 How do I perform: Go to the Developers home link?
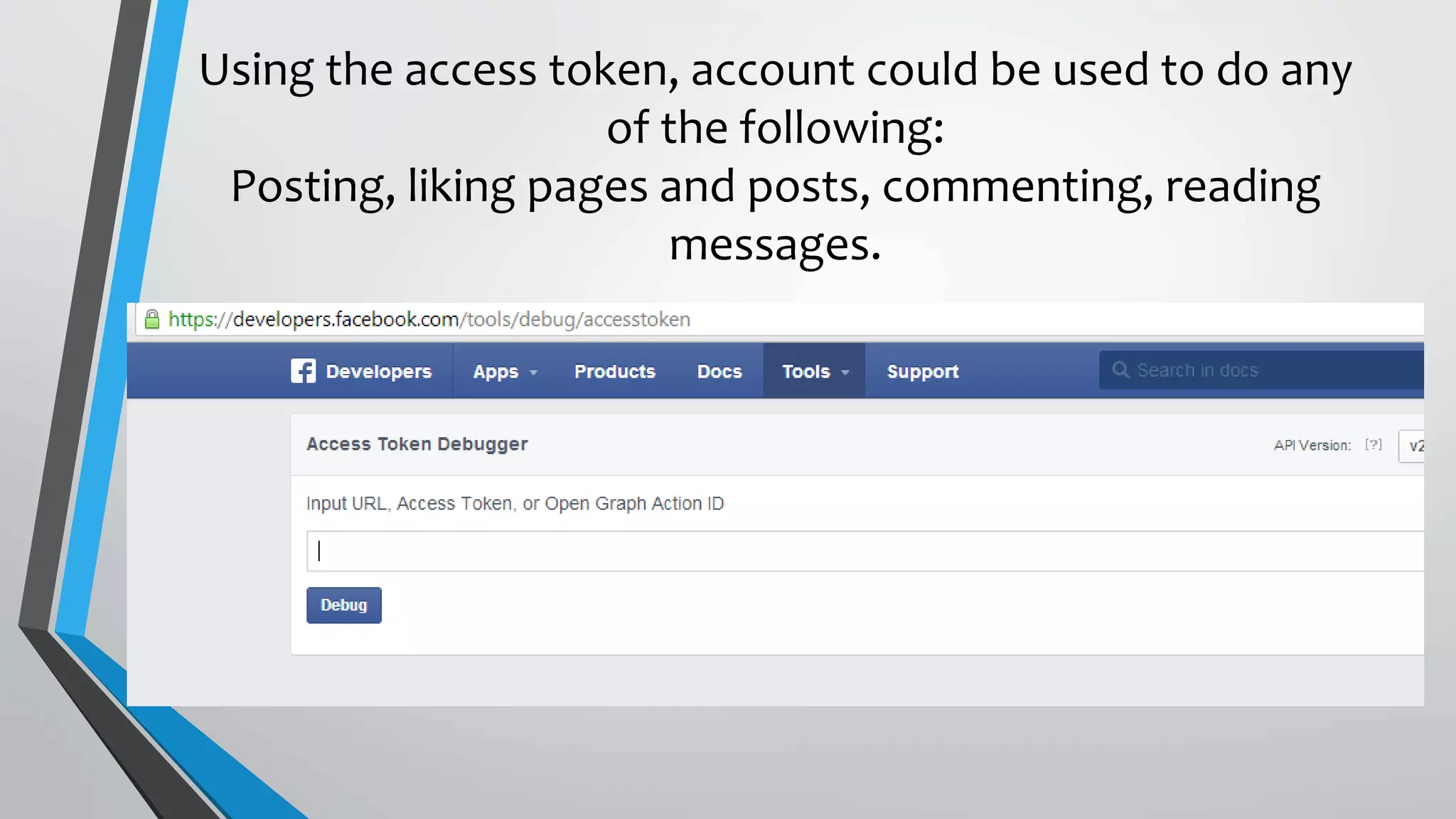378,371
